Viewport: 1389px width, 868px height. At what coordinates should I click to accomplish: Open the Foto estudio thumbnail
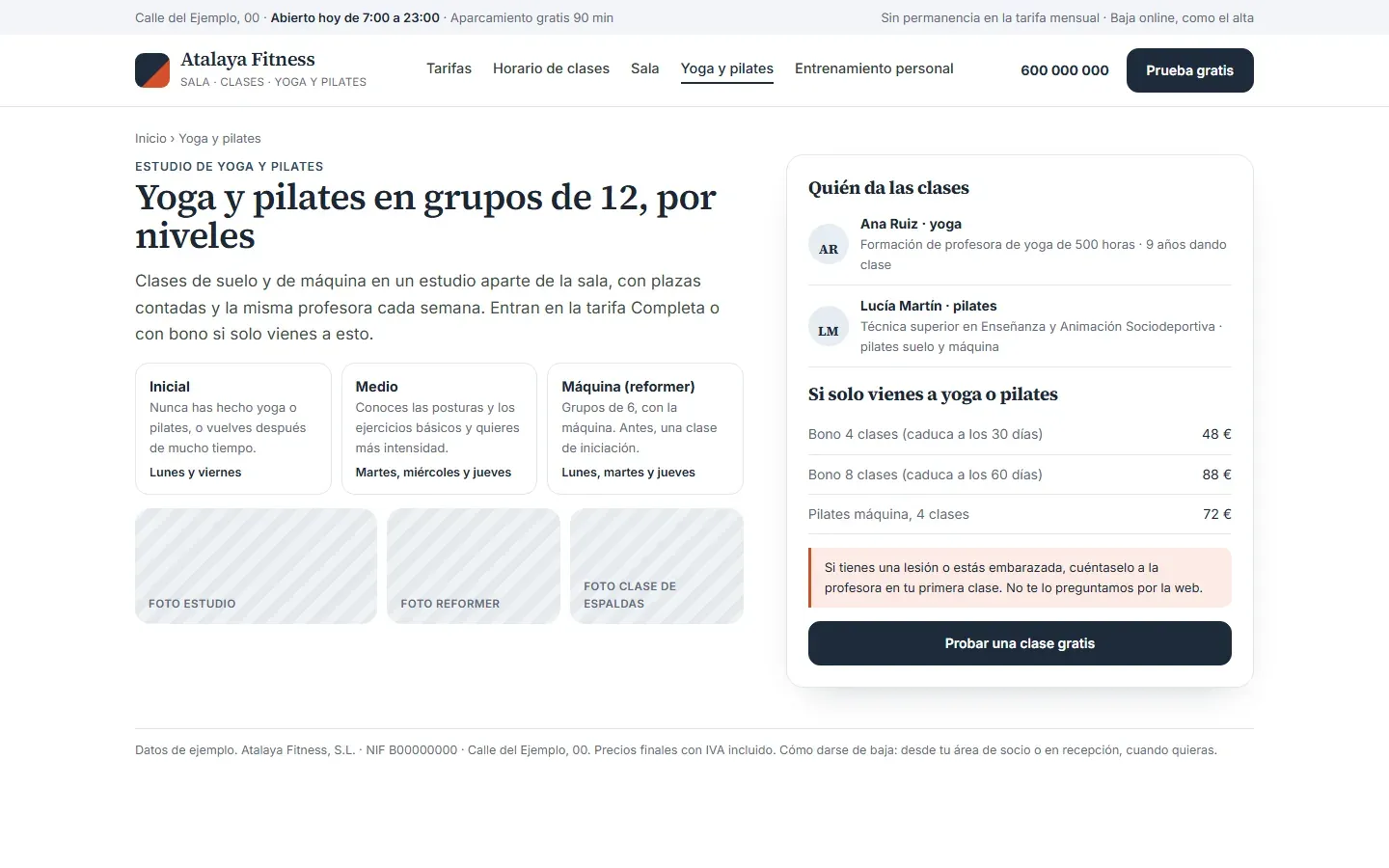tap(256, 566)
